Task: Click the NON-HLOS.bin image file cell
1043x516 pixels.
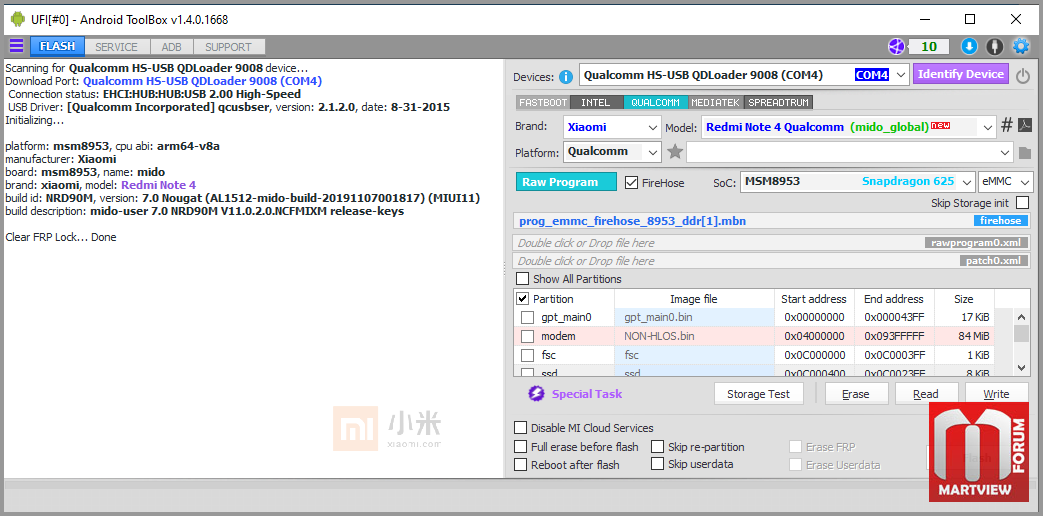Action: [x=694, y=336]
